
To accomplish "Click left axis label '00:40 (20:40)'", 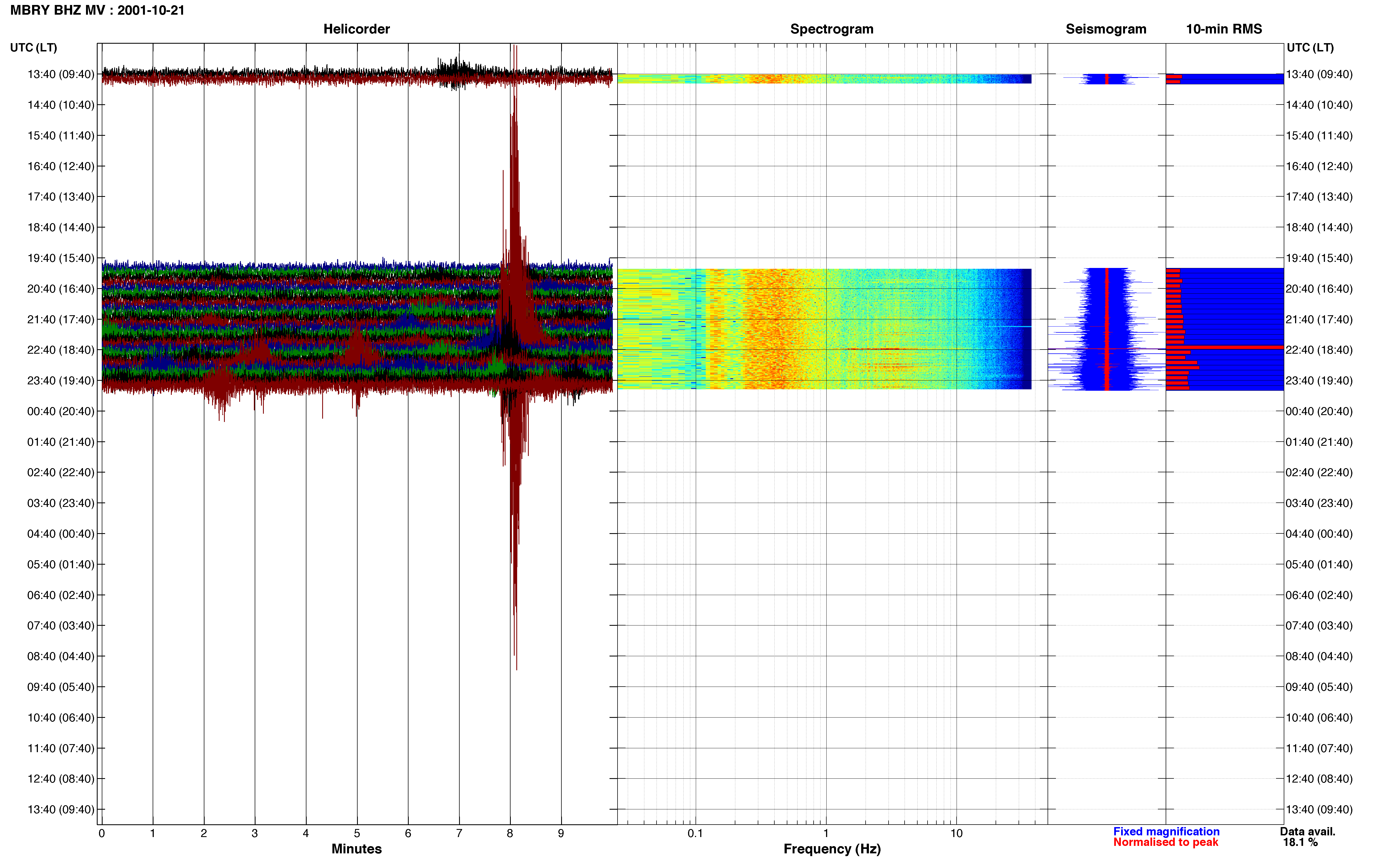I will pyautogui.click(x=61, y=411).
